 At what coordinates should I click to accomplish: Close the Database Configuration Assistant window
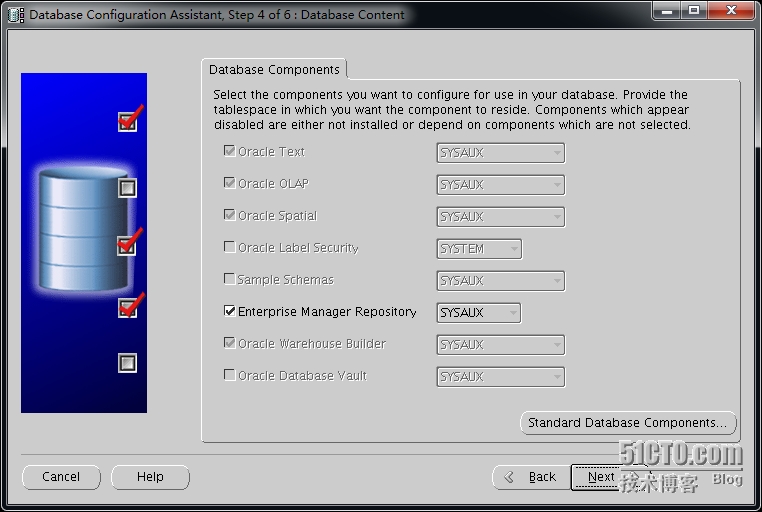pos(731,10)
